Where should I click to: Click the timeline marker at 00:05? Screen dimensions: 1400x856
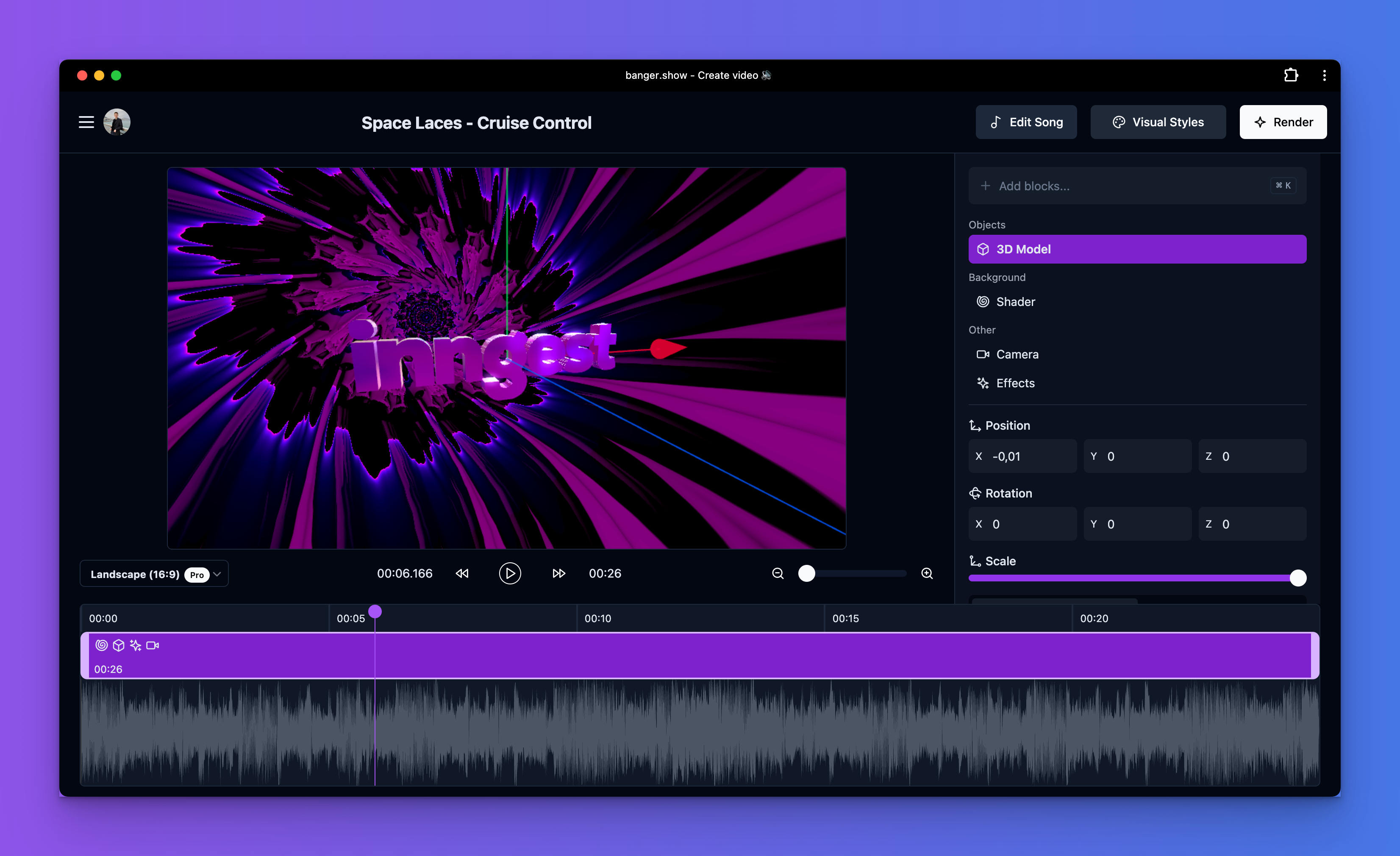tap(375, 611)
